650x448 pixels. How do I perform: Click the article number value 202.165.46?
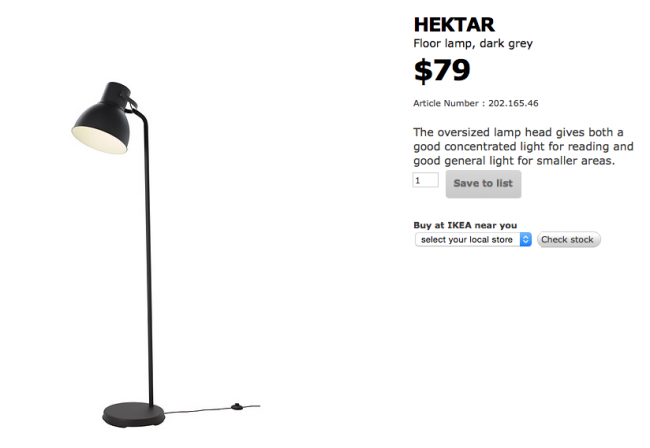tap(513, 103)
